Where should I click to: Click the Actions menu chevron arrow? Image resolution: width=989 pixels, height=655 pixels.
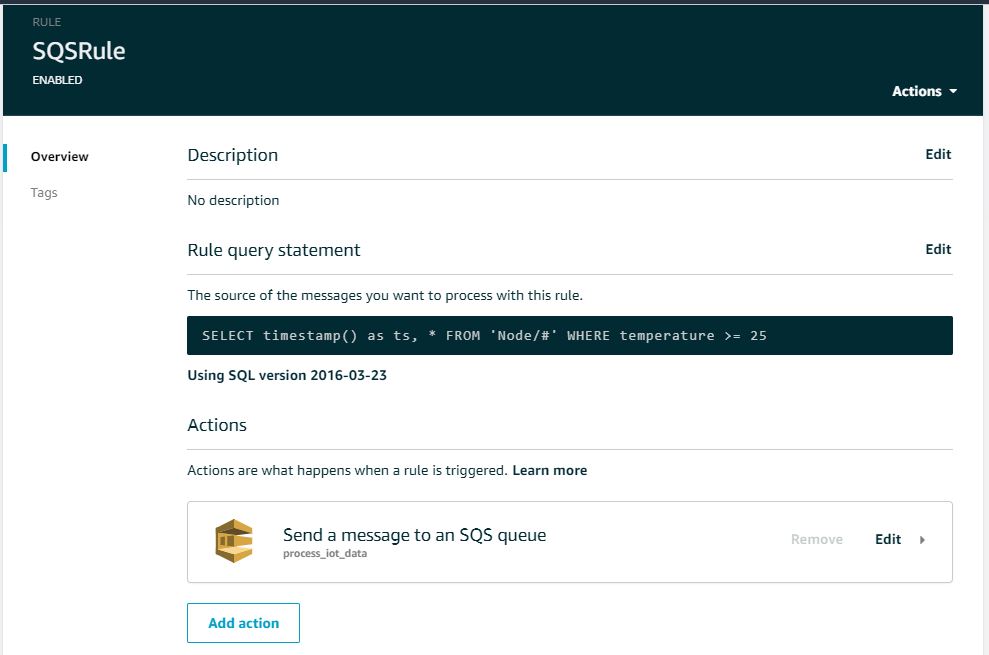[x=951, y=91]
